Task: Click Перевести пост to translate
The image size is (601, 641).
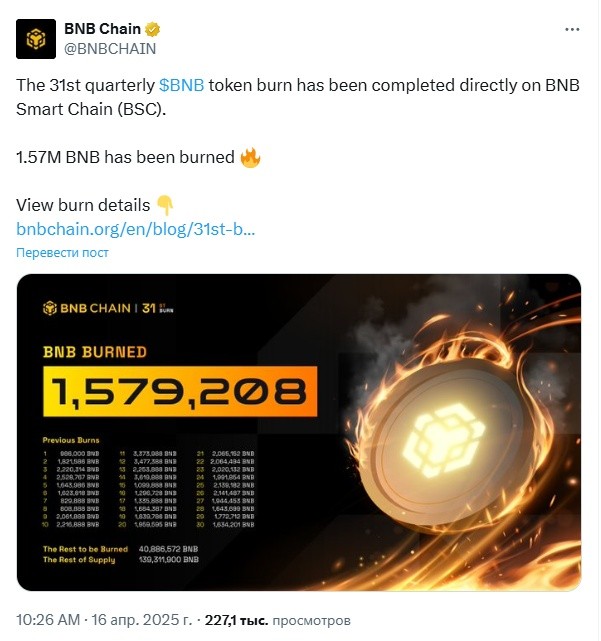Action: [x=63, y=253]
